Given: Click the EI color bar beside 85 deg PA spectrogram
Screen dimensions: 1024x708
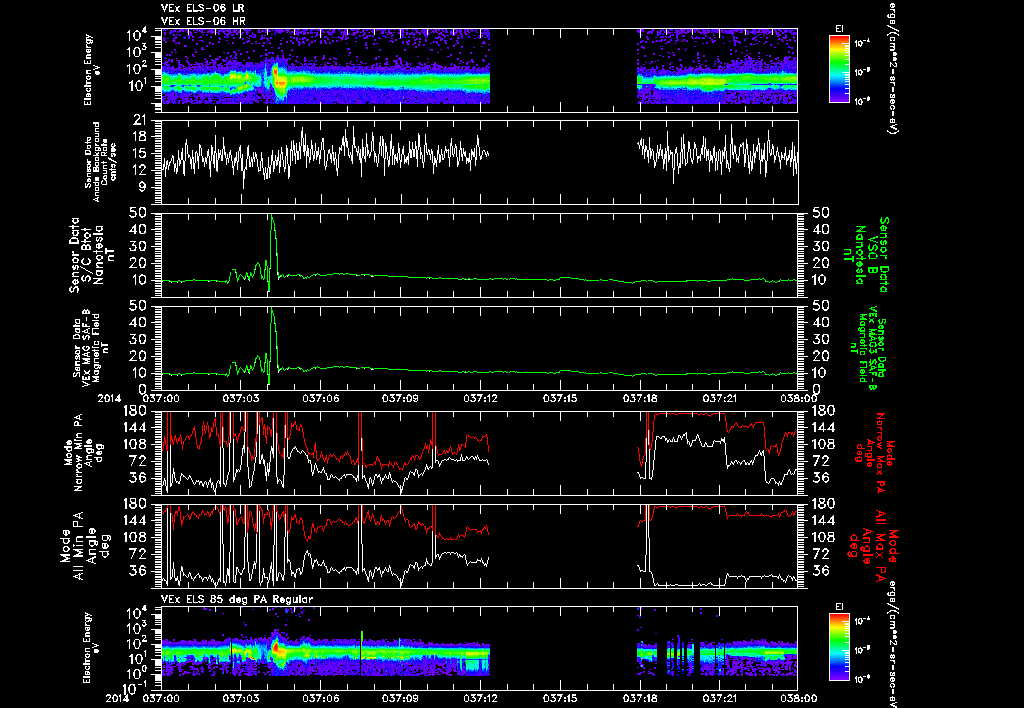Looking at the screenshot, I should [x=839, y=648].
